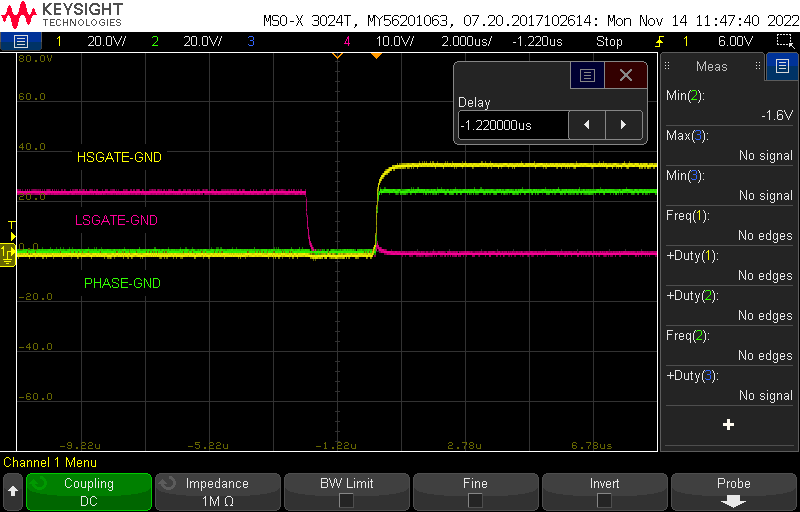Click the Keysight Technologies logo
This screenshot has width=800, height=512.
coord(63,15)
